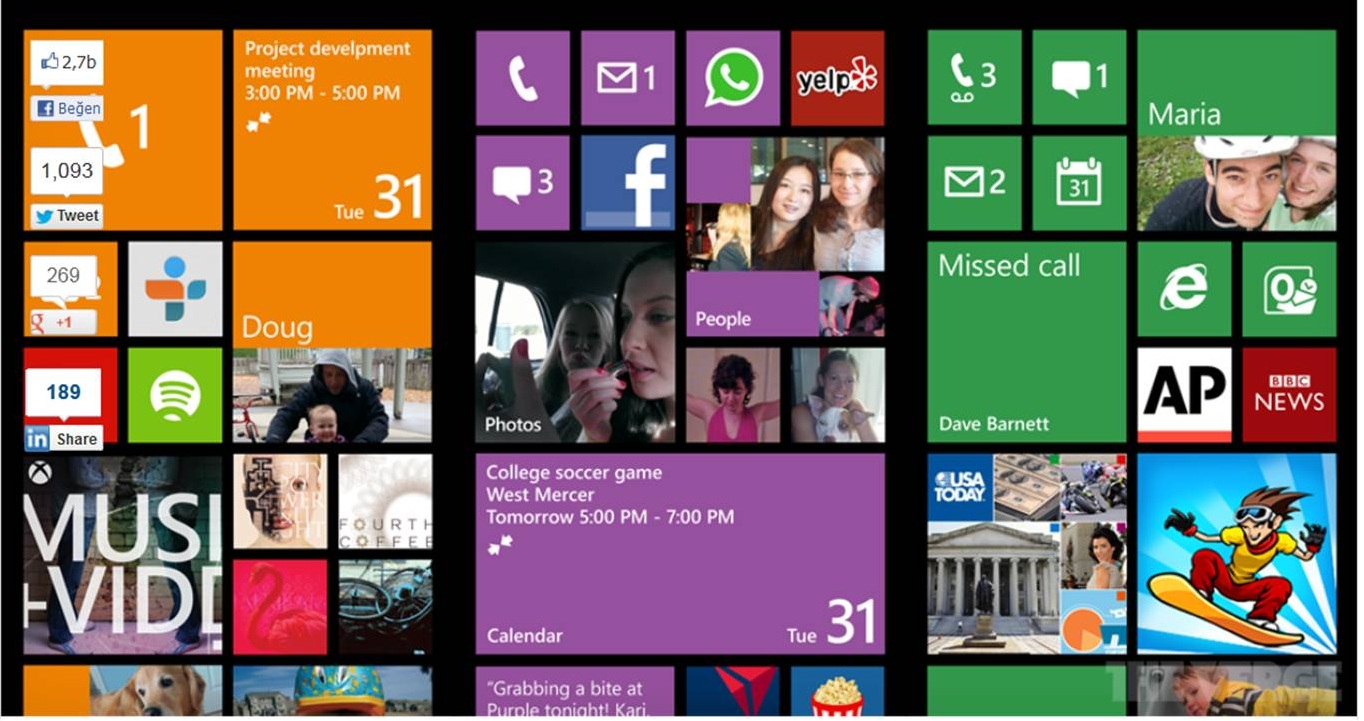
Task: Open the purple Mail tile showing 1
Action: tap(628, 78)
